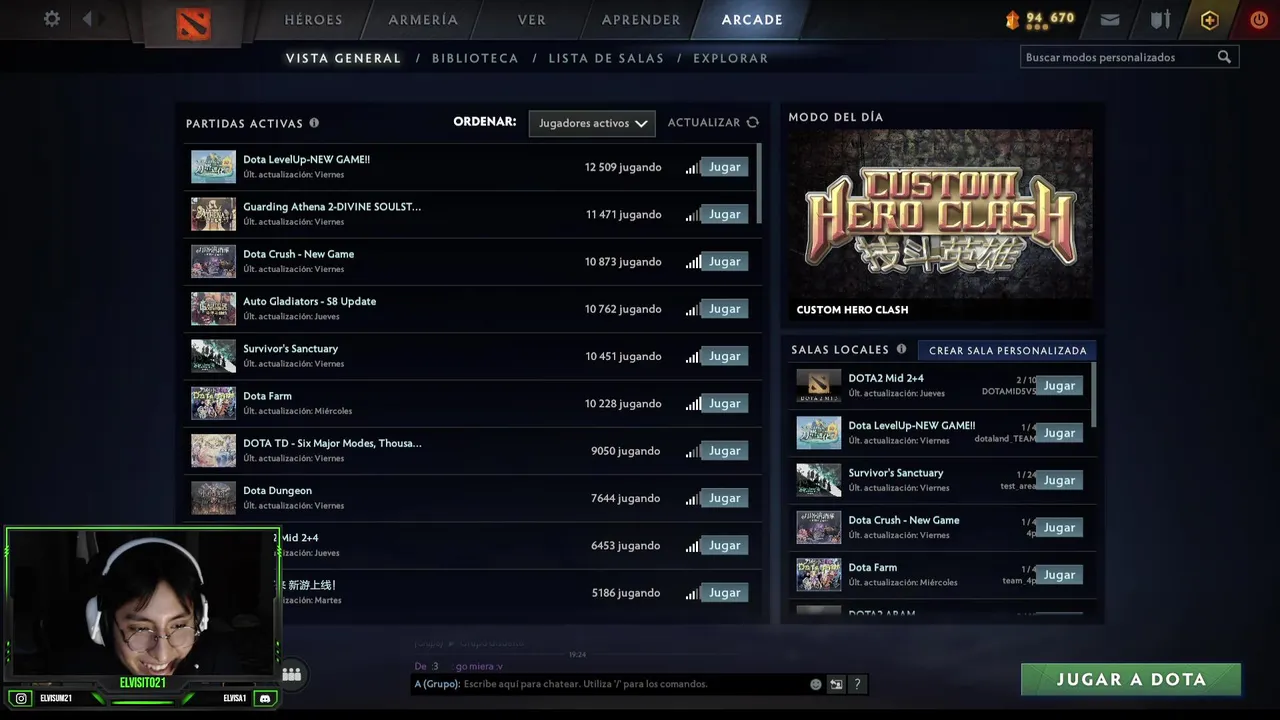Click Jugar for Guarding Athena 2
Image resolution: width=1280 pixels, height=720 pixels.
725,214
